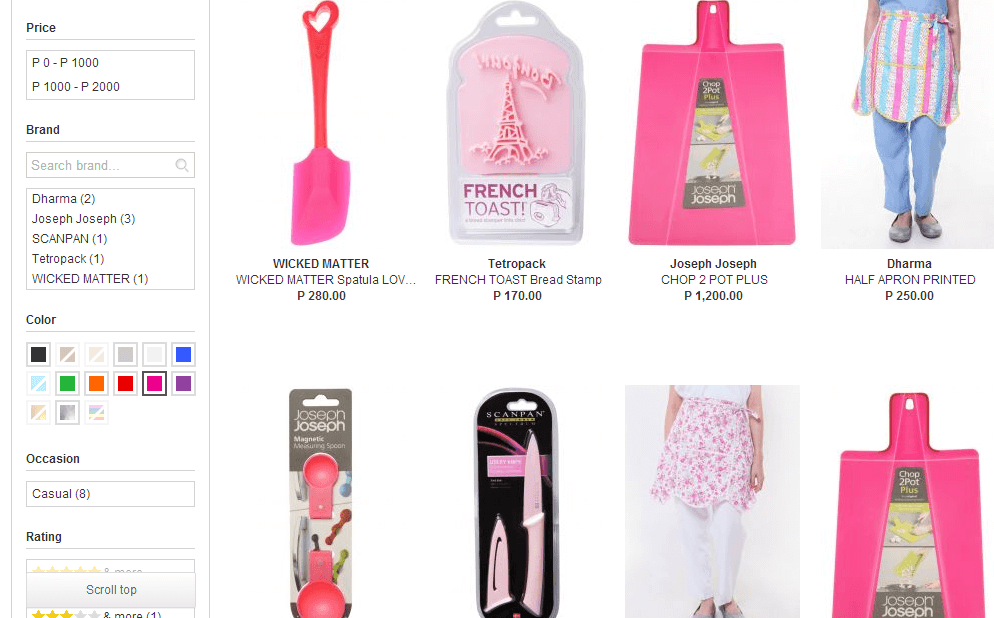
Task: Open the CHOP 2 POT PLUS product link
Action: [714, 280]
